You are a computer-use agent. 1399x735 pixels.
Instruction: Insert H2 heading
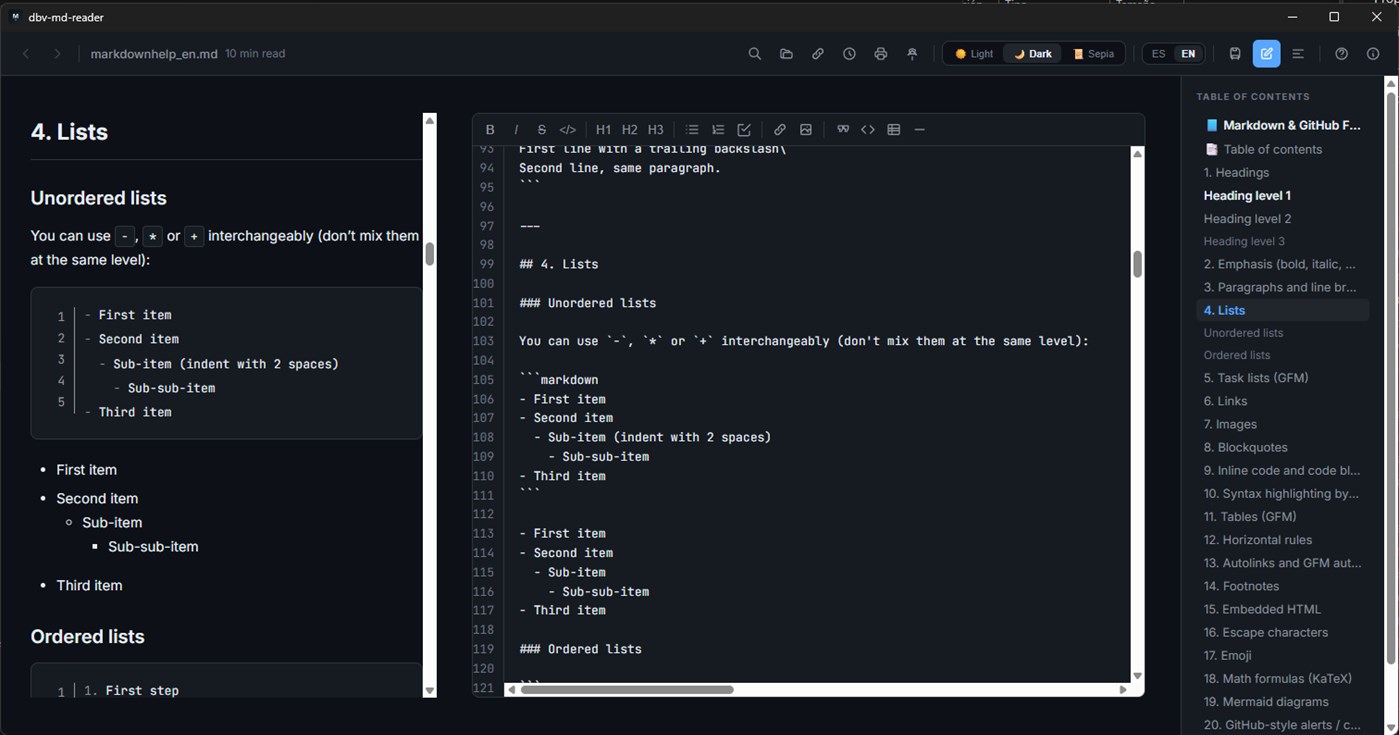click(629, 130)
